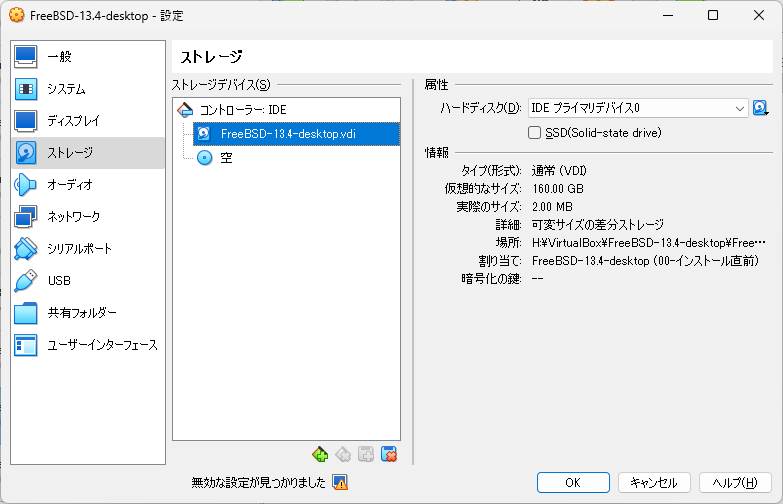This screenshot has width=783, height=504.
Task: Click the hard disk icon beside FreeBSD-13.4-desktop.vdi
Action: [x=204, y=133]
